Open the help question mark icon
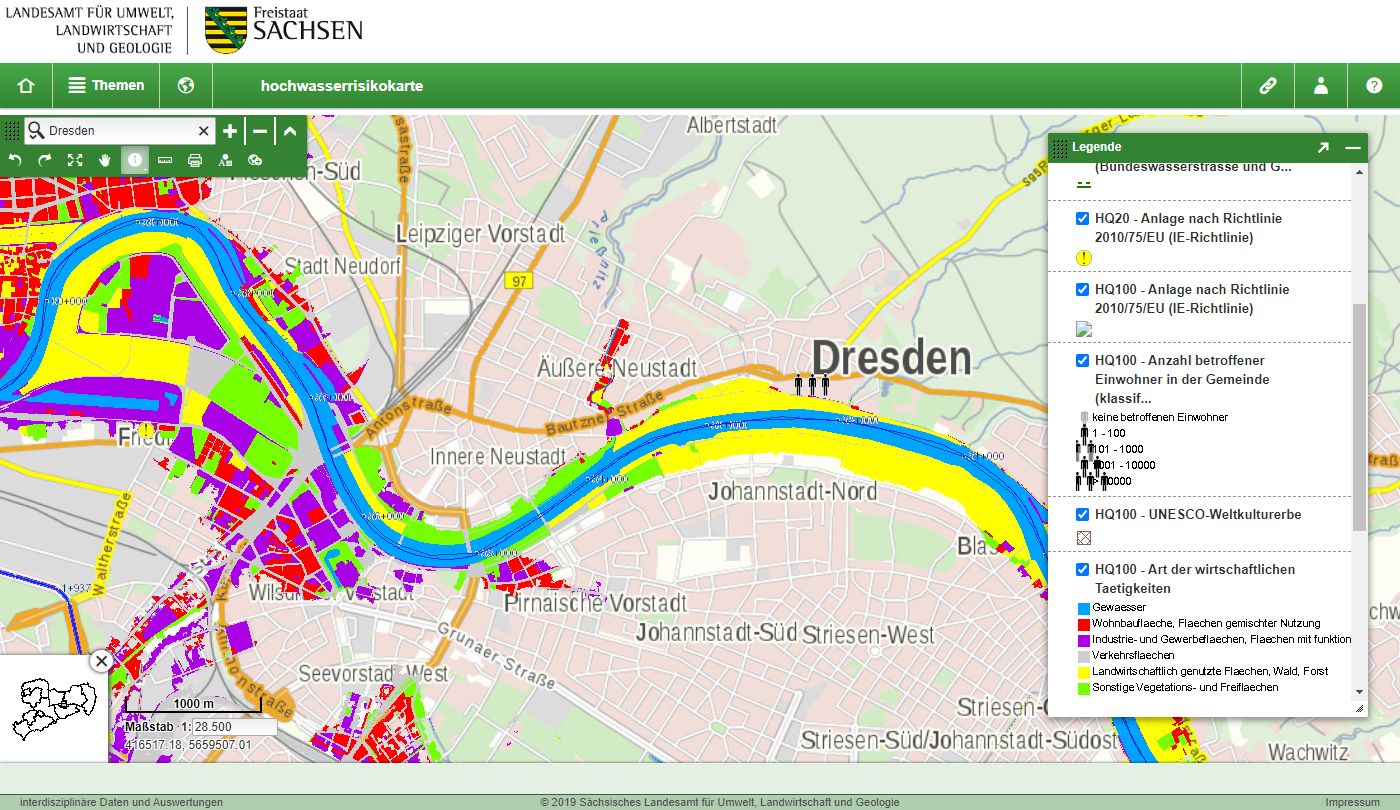This screenshot has width=1400, height=810. pos(1374,86)
